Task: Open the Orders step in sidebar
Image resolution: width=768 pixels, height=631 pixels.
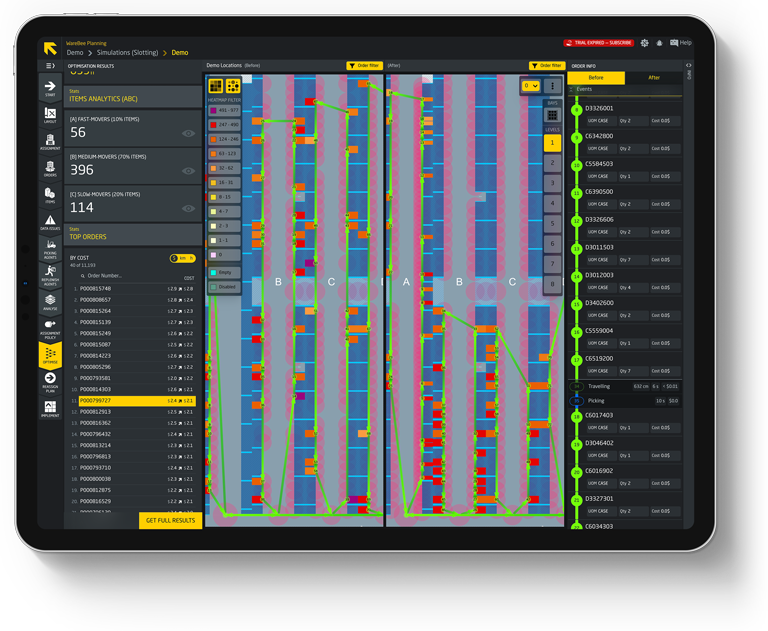Action: [50, 169]
